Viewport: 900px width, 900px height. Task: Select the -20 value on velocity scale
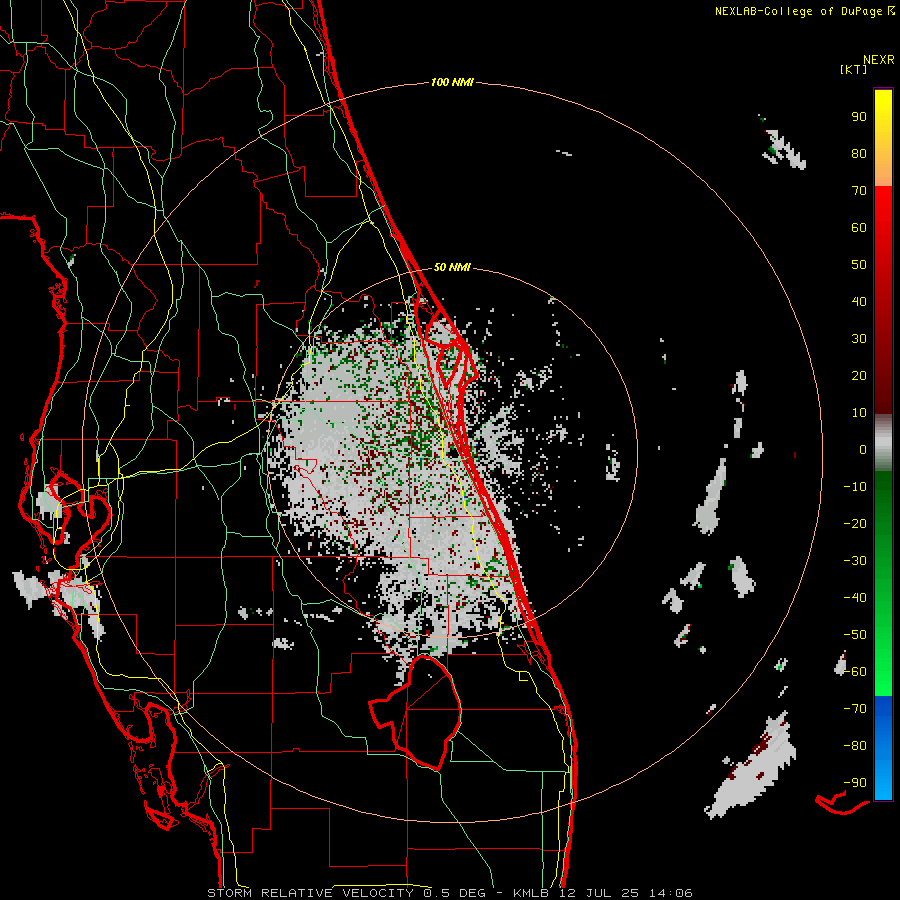point(855,523)
